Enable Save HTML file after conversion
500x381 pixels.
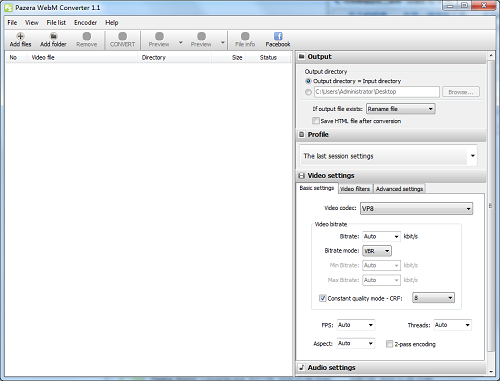(x=316, y=121)
